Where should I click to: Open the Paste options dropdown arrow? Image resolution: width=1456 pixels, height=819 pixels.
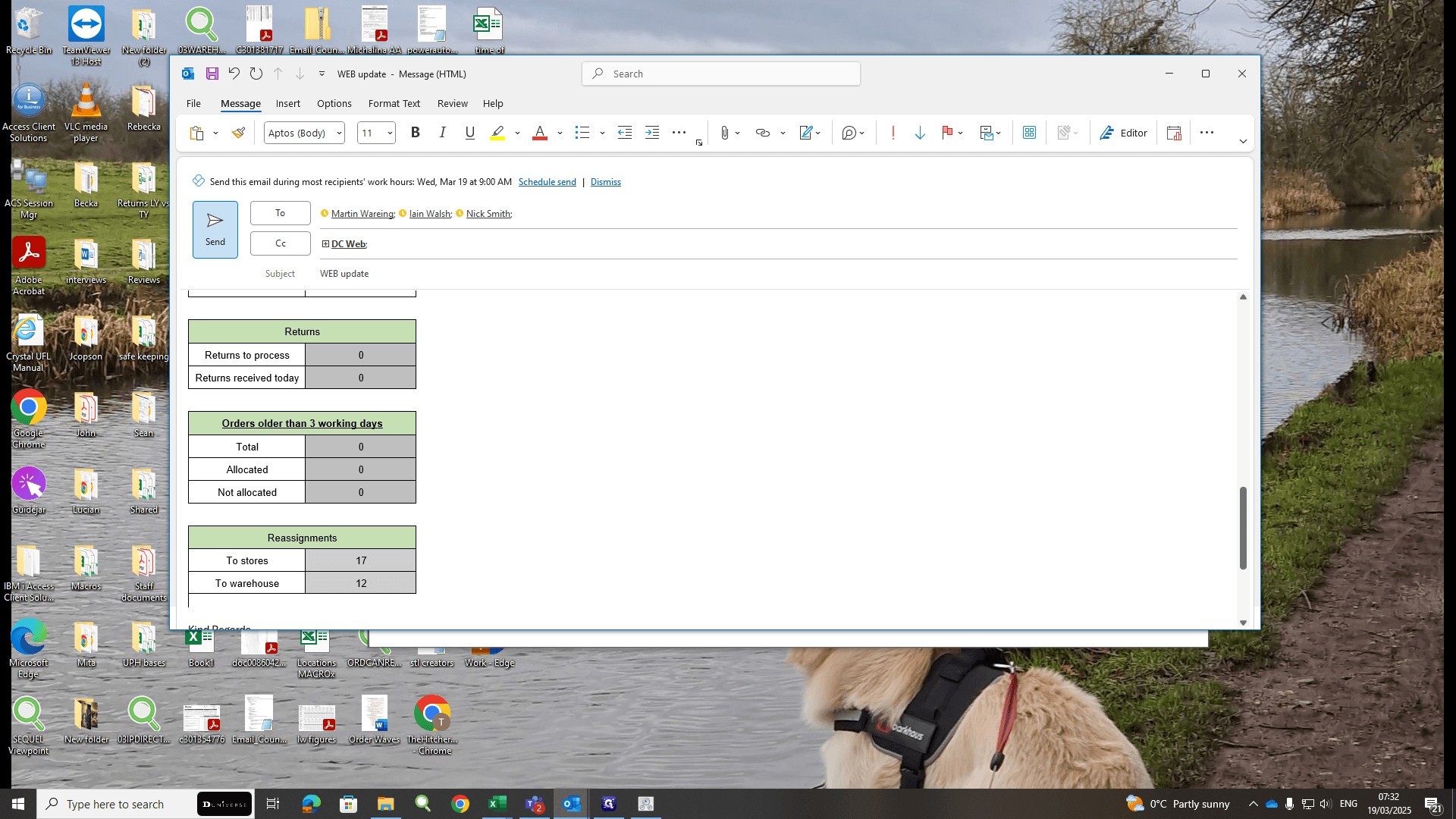point(216,133)
